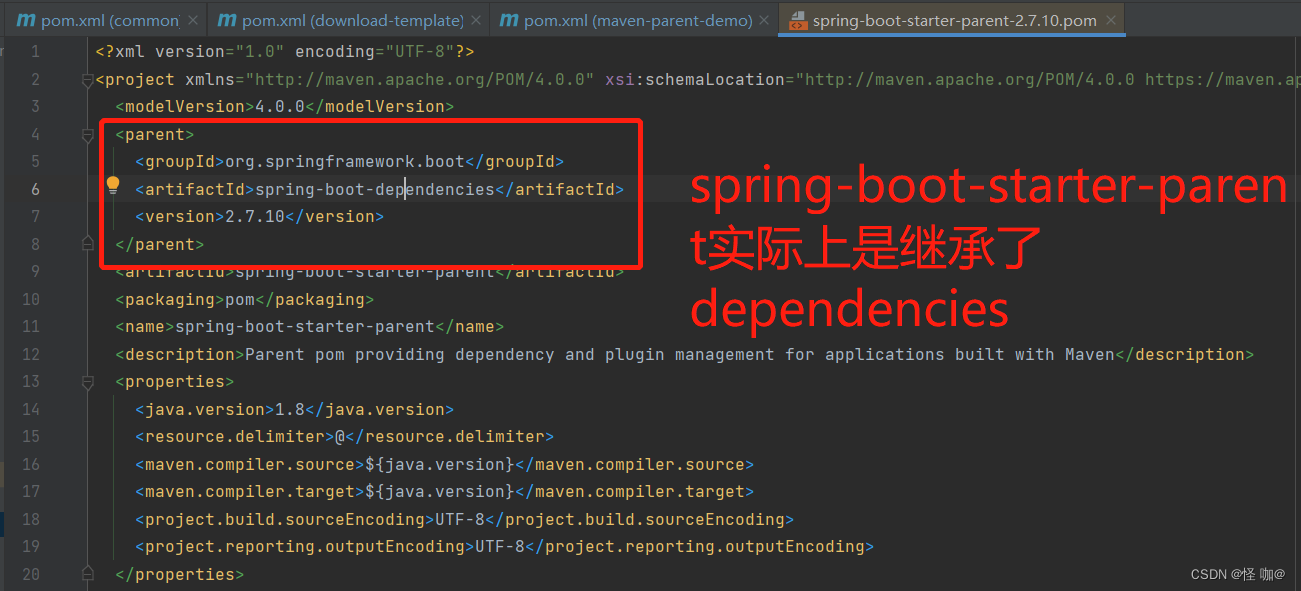Click gutter line number 3
Viewport: 1301px width, 591px height.
[x=35, y=106]
